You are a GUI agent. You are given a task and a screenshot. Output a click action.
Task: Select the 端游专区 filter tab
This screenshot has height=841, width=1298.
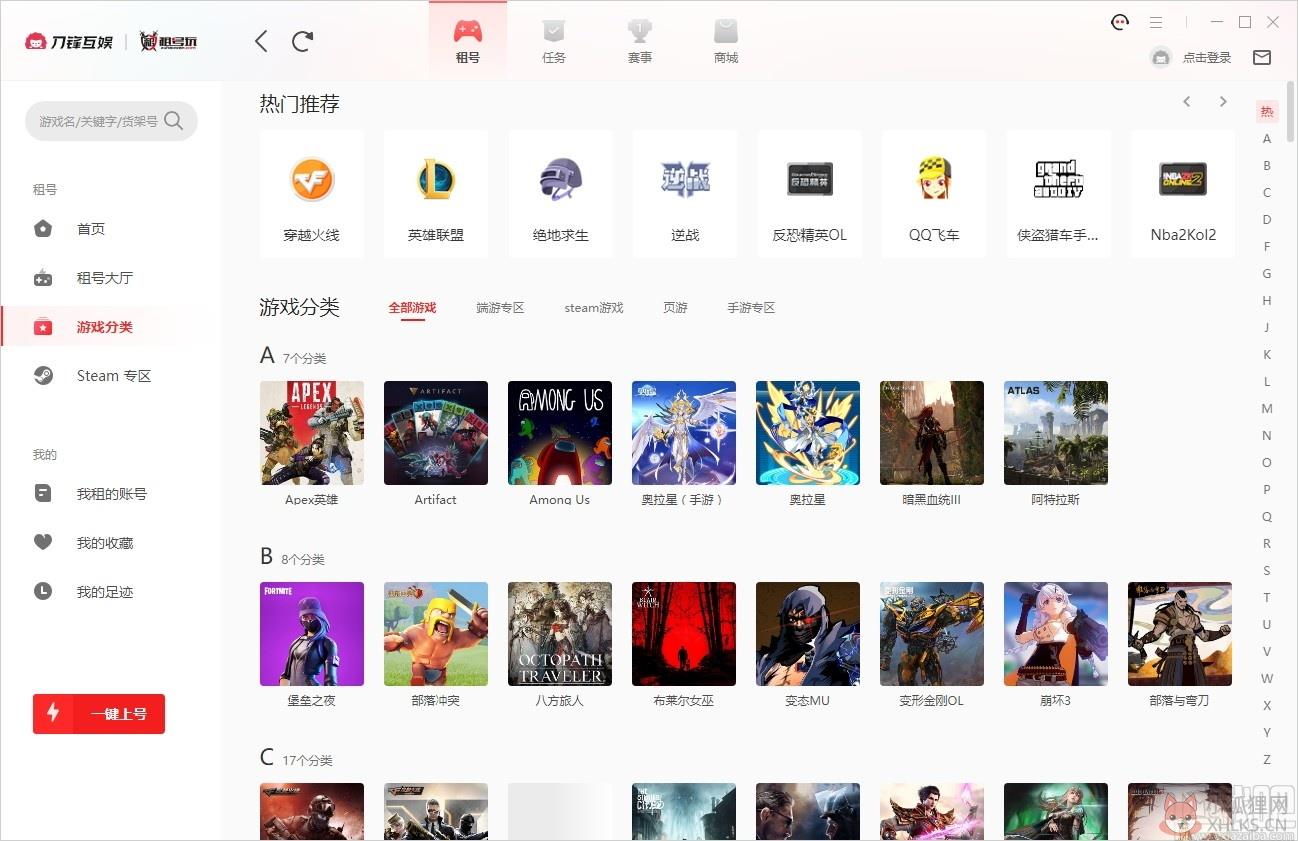500,308
